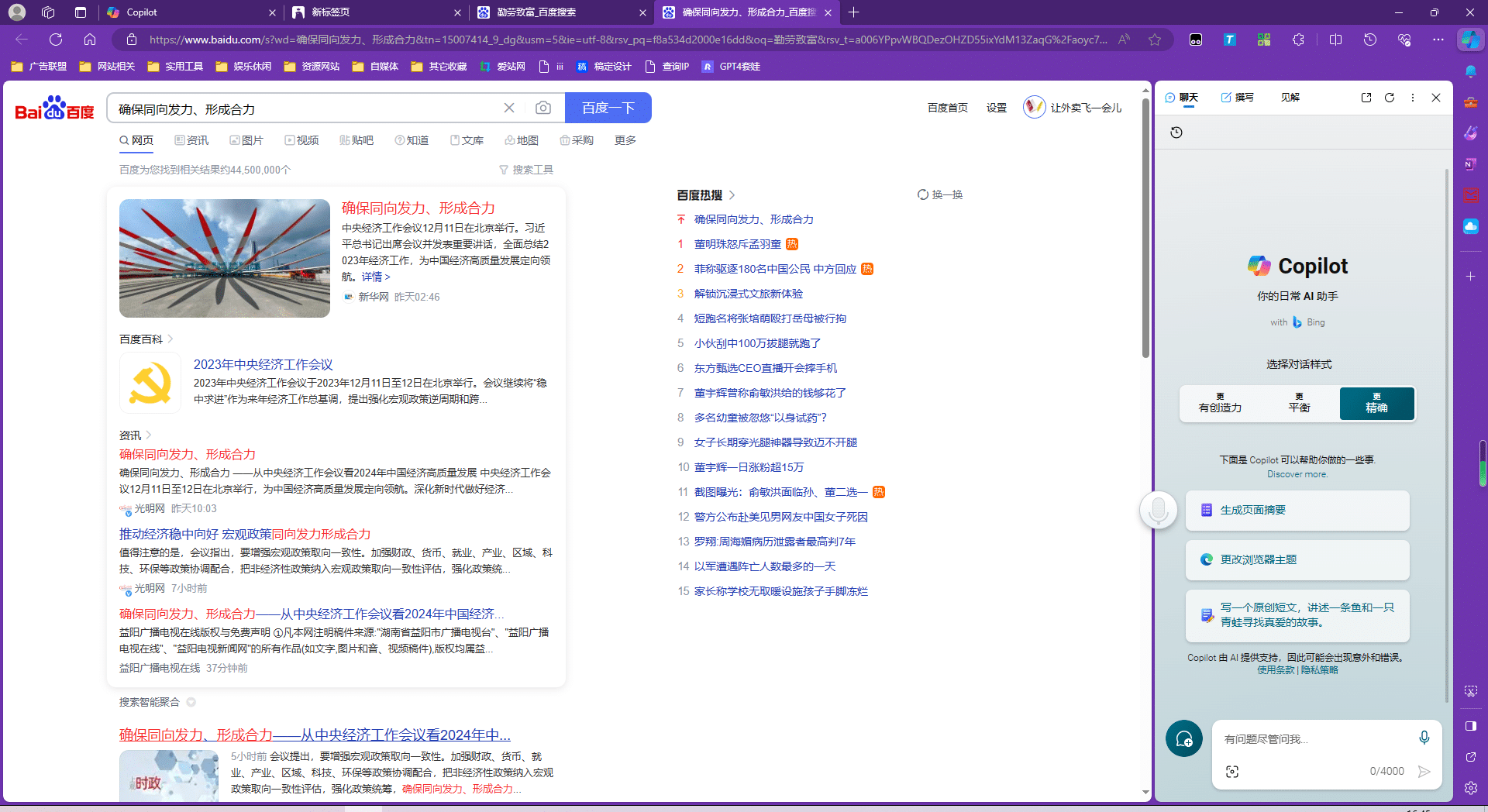Viewport: 1488px width, 812px height.
Task: Open Copilot sidebar in new window
Action: (1366, 98)
